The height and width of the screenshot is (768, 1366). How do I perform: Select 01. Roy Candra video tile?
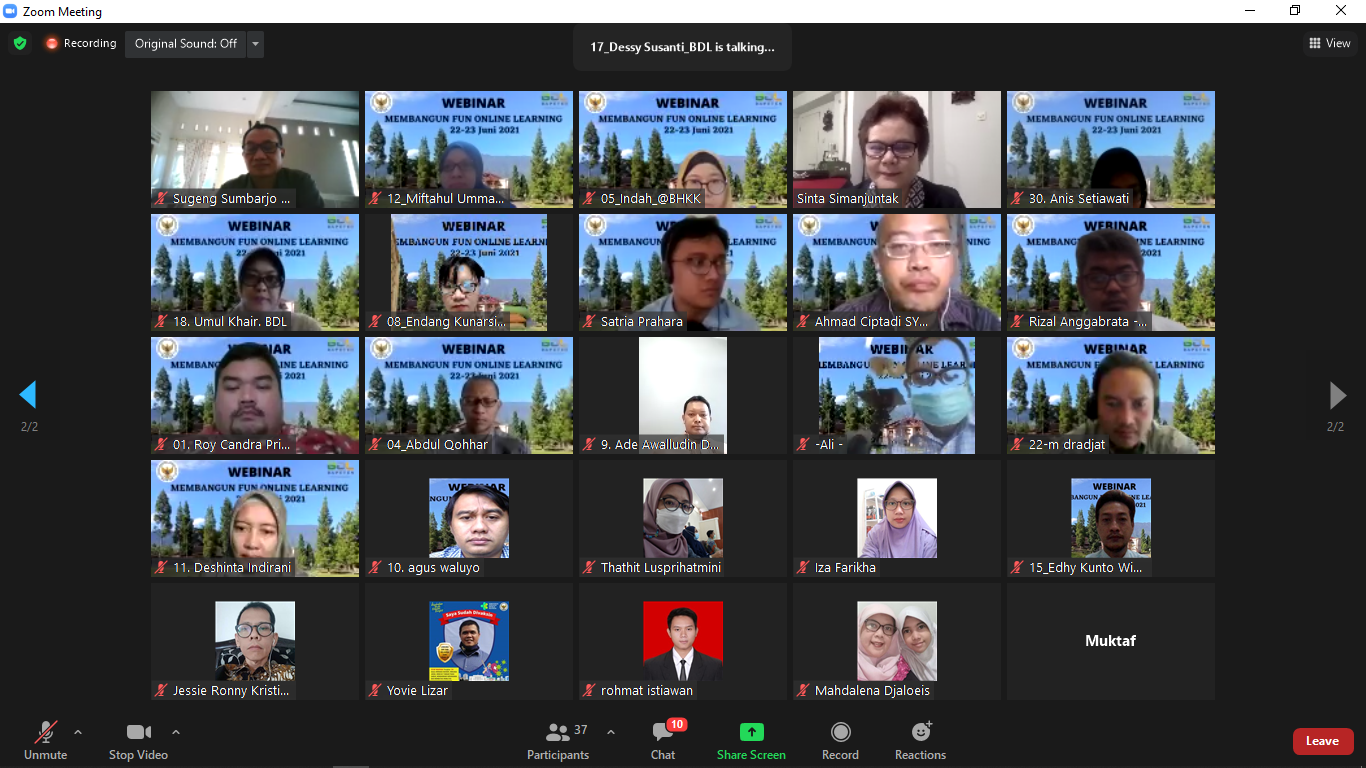click(x=255, y=395)
